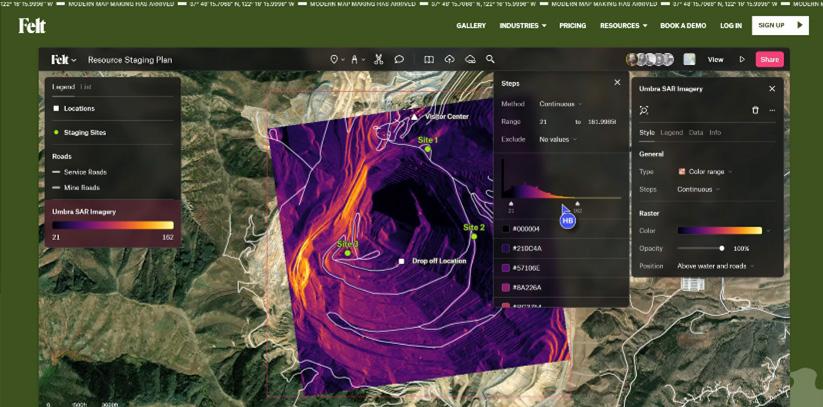Image resolution: width=823 pixels, height=407 pixels.
Task: Open the Felt app menu dropdown
Action: [64, 60]
